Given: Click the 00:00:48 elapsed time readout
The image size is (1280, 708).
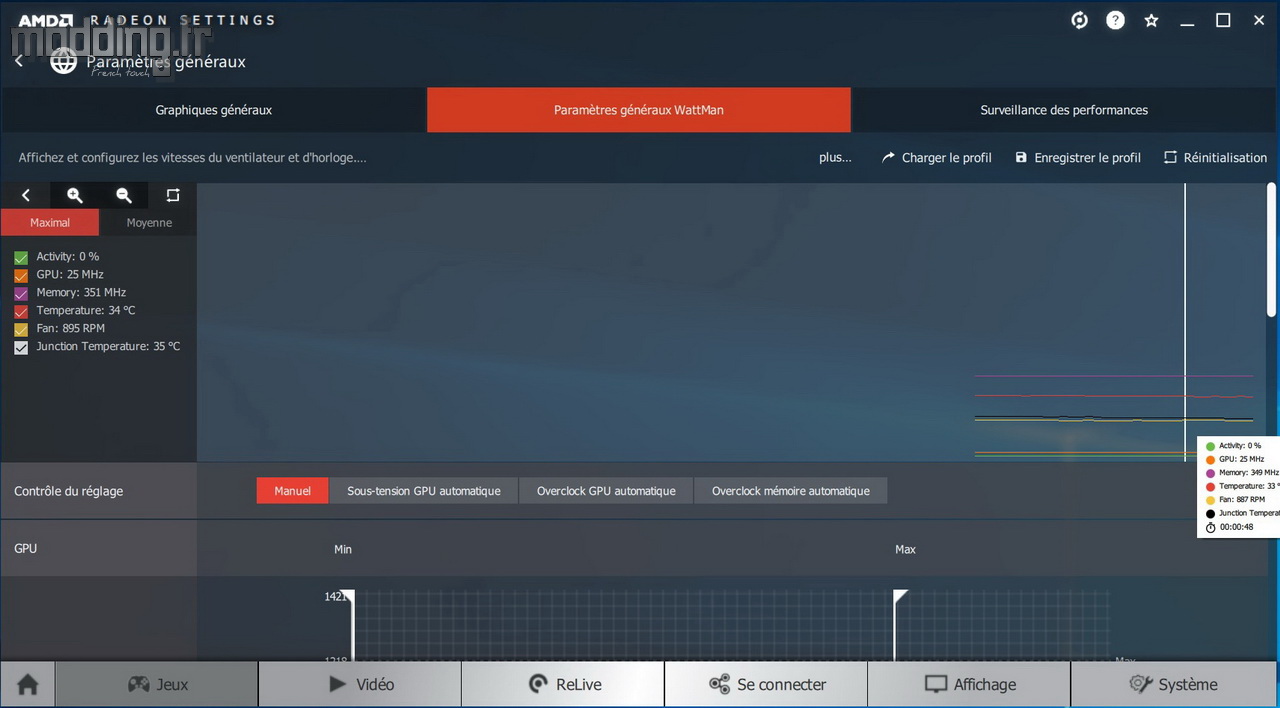Looking at the screenshot, I should tap(1236, 527).
